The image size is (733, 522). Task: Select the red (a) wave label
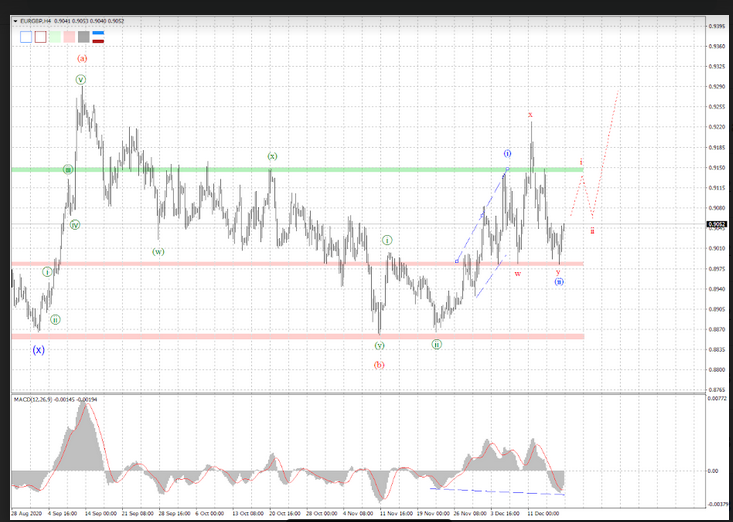tap(82, 58)
